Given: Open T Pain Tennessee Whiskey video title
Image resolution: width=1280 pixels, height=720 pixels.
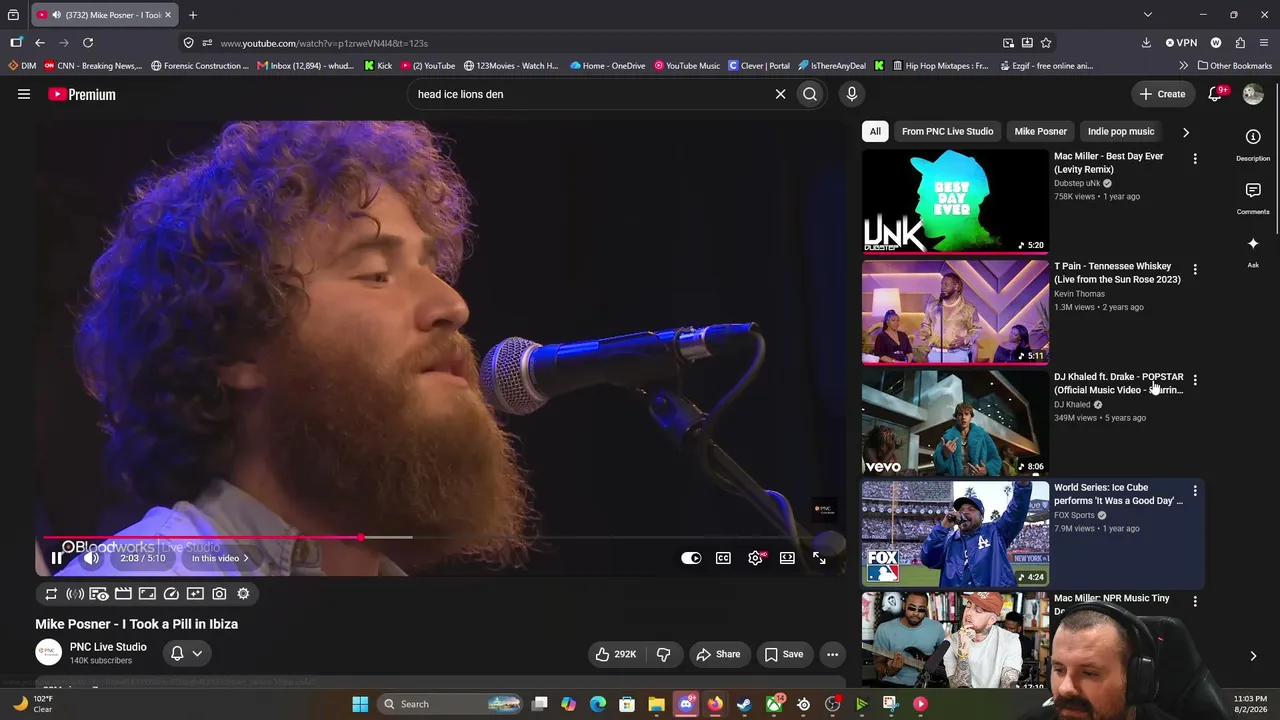Looking at the screenshot, I should pyautogui.click(x=1117, y=273).
